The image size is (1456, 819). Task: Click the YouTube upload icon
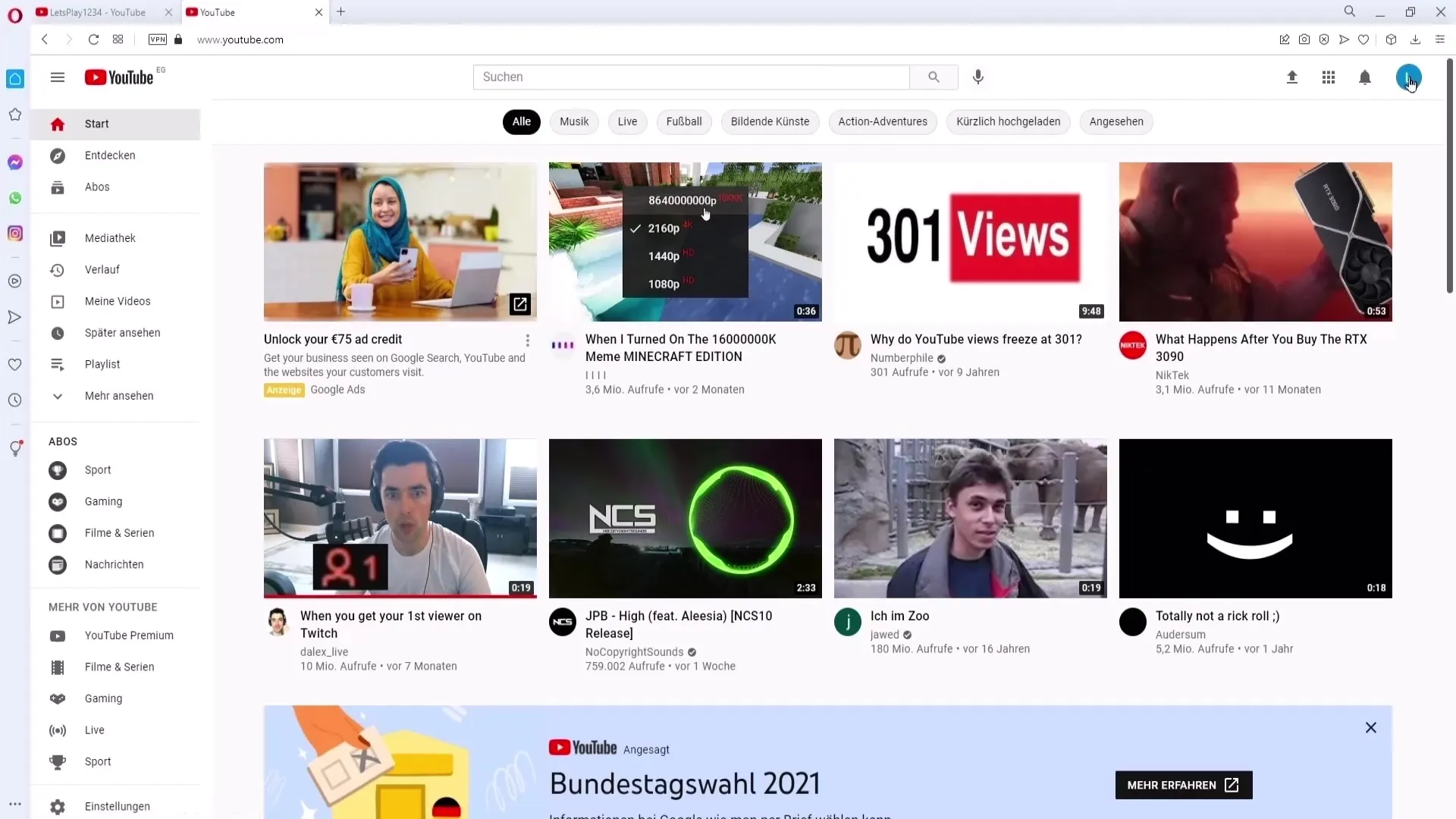coord(1291,77)
